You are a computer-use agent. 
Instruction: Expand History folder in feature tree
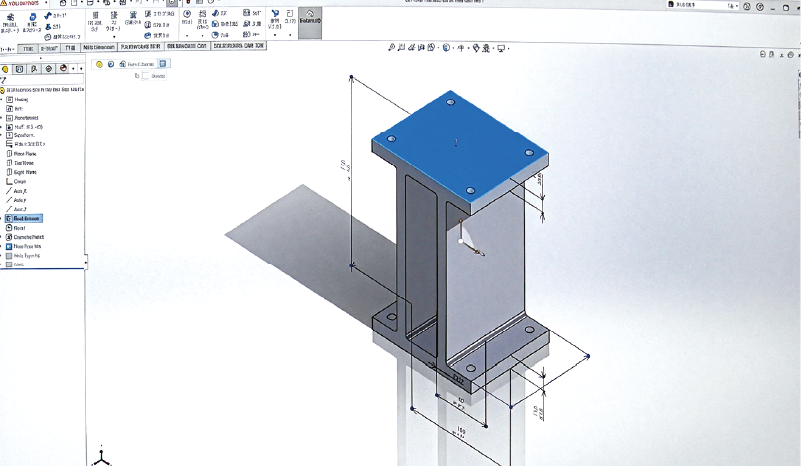(x=2, y=100)
